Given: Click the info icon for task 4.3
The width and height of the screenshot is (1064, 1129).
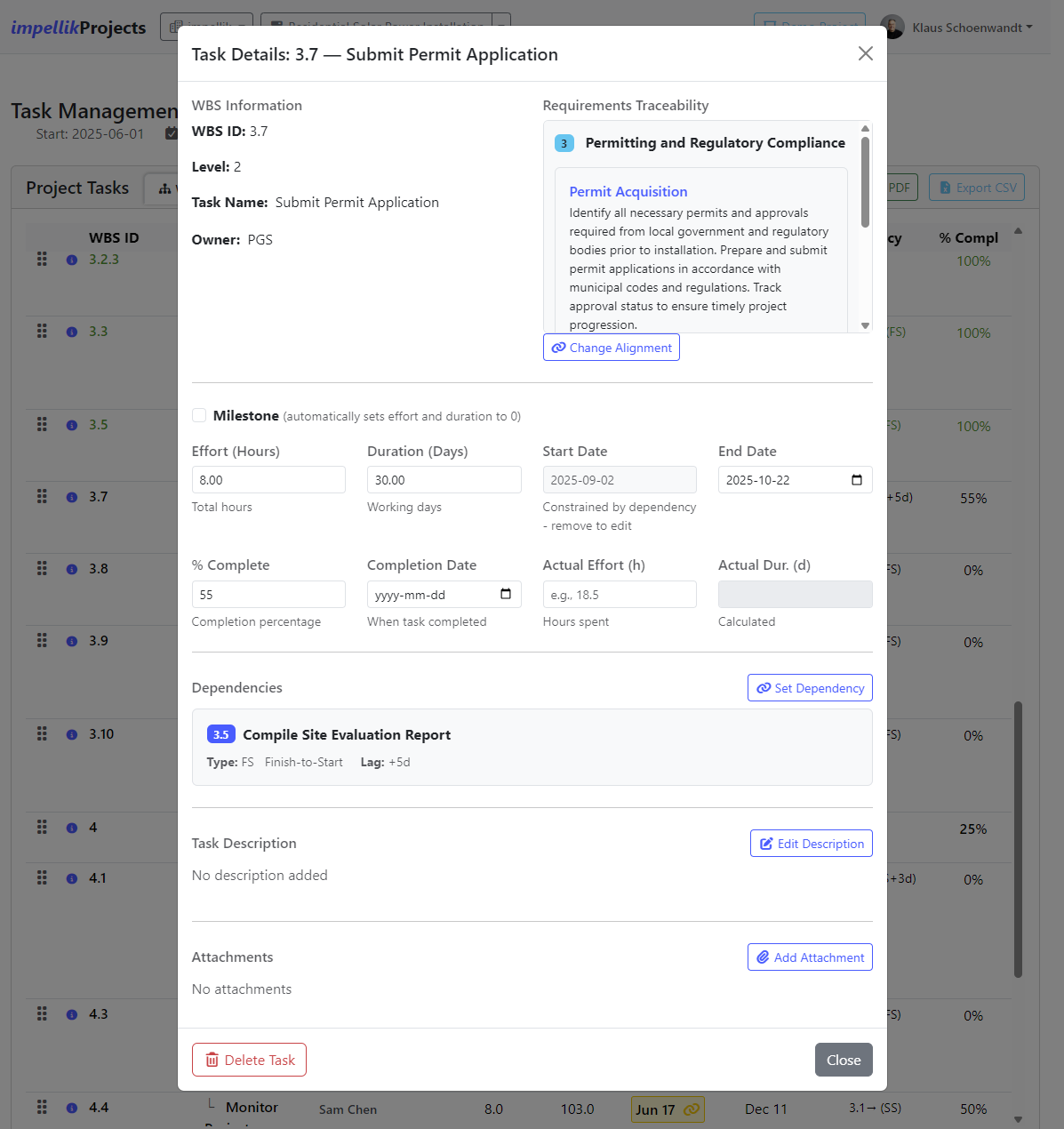Looking at the screenshot, I should (72, 1014).
